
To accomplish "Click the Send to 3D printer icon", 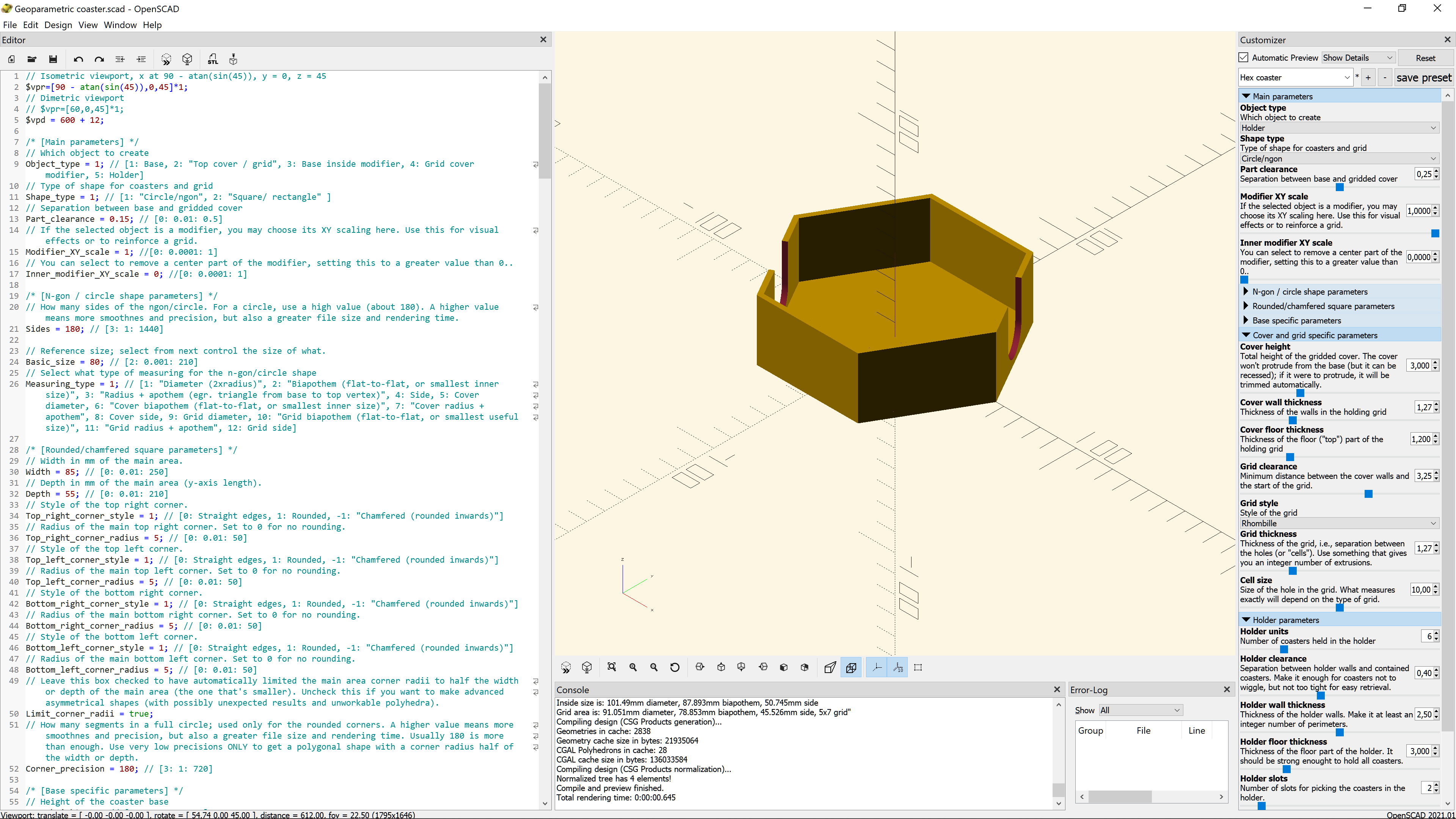I will [x=234, y=60].
